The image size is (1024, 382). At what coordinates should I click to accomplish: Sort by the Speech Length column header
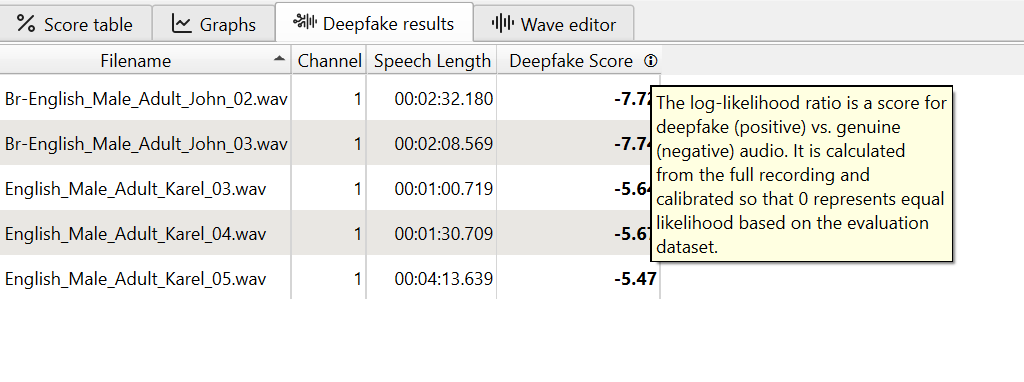point(432,61)
